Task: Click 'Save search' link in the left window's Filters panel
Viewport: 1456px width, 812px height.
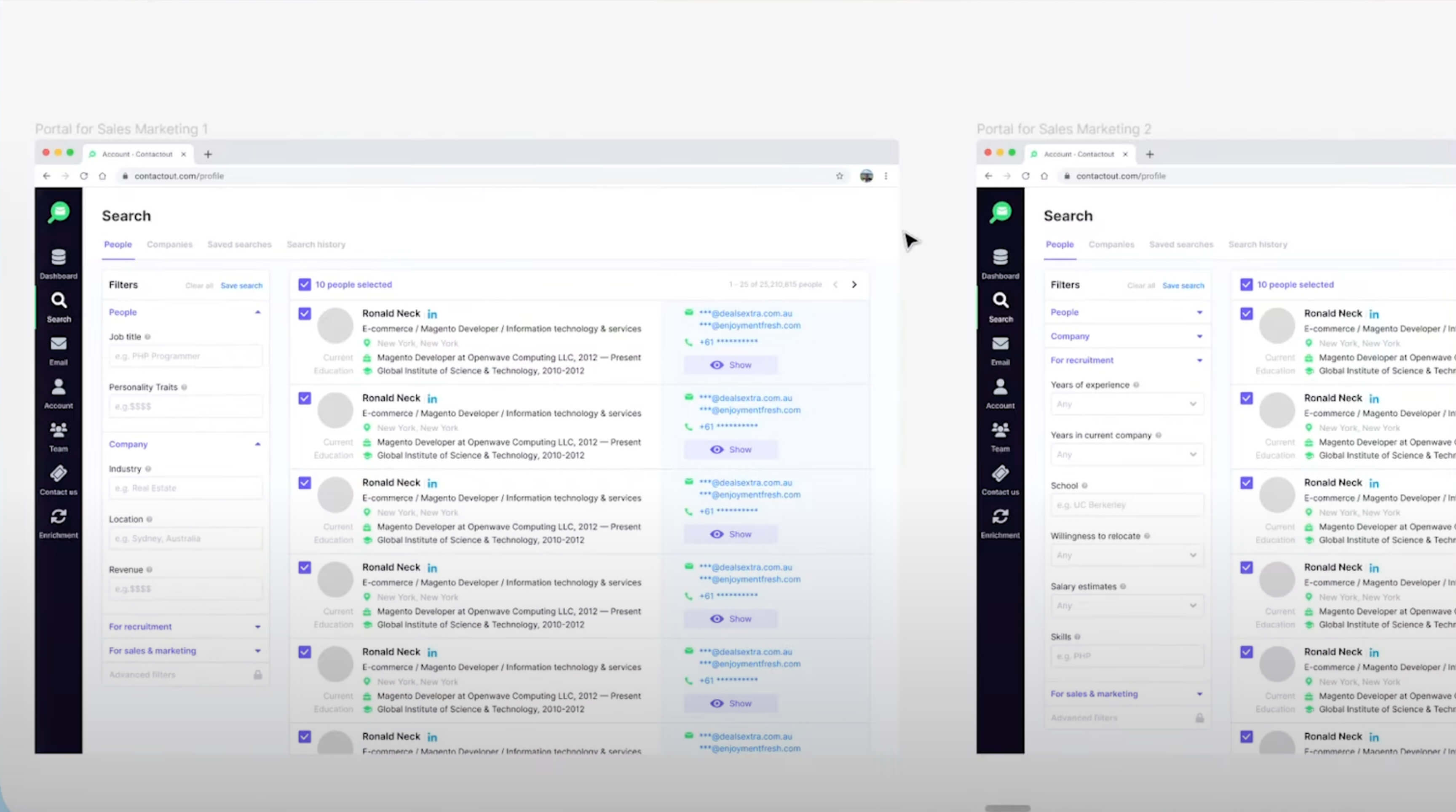Action: [x=241, y=286]
